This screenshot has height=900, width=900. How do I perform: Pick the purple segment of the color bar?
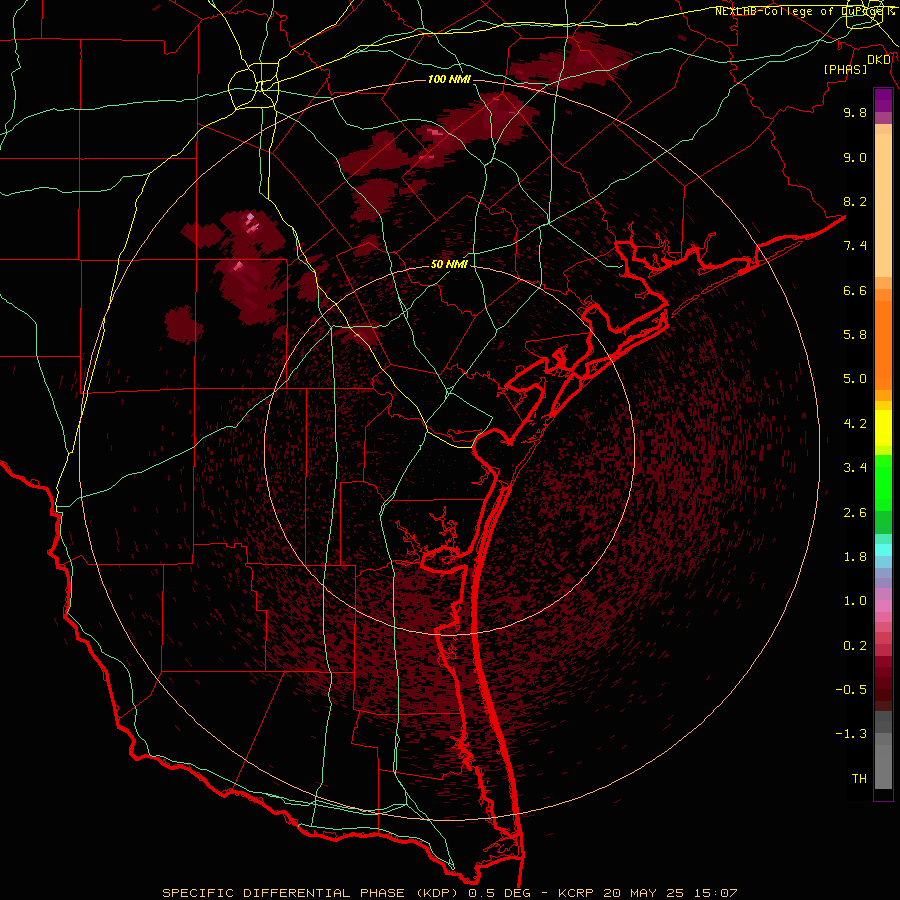883,100
